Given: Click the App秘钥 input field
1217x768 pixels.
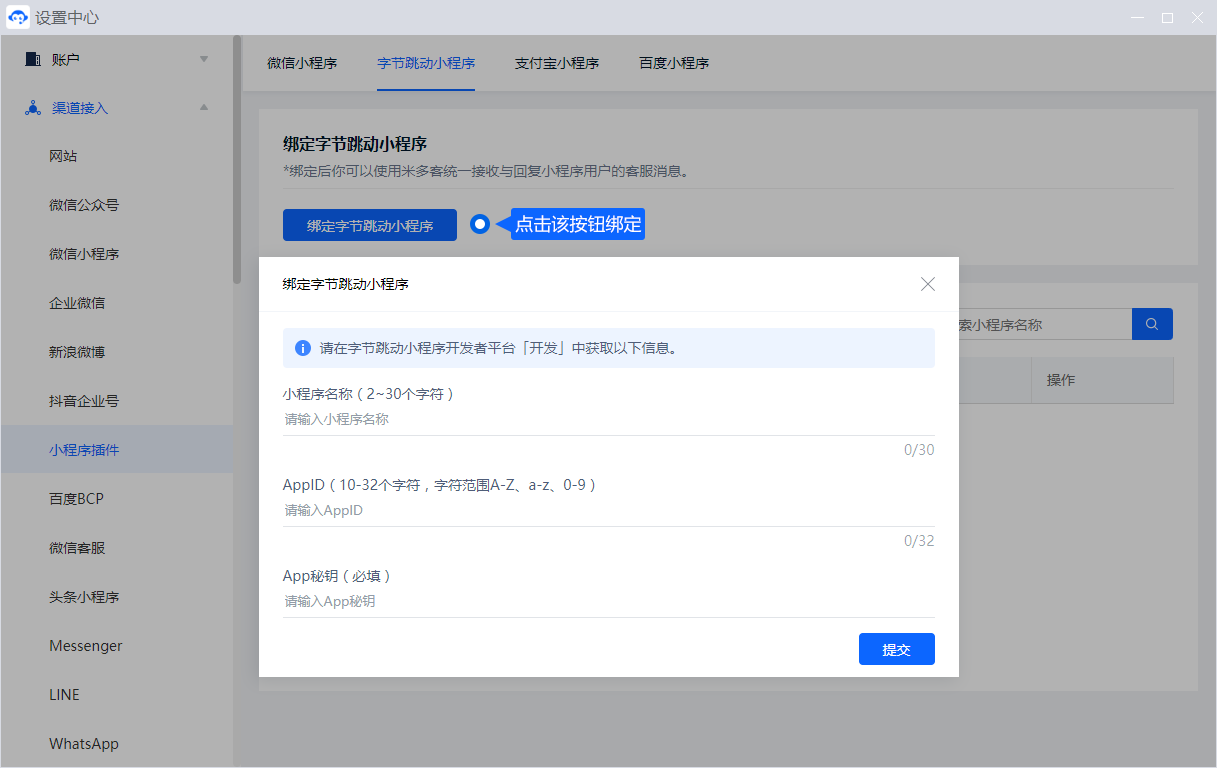Looking at the screenshot, I should [x=608, y=602].
